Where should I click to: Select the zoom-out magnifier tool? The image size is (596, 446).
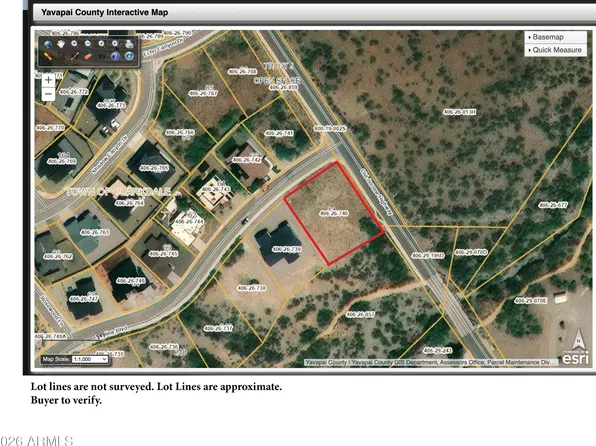(x=88, y=44)
